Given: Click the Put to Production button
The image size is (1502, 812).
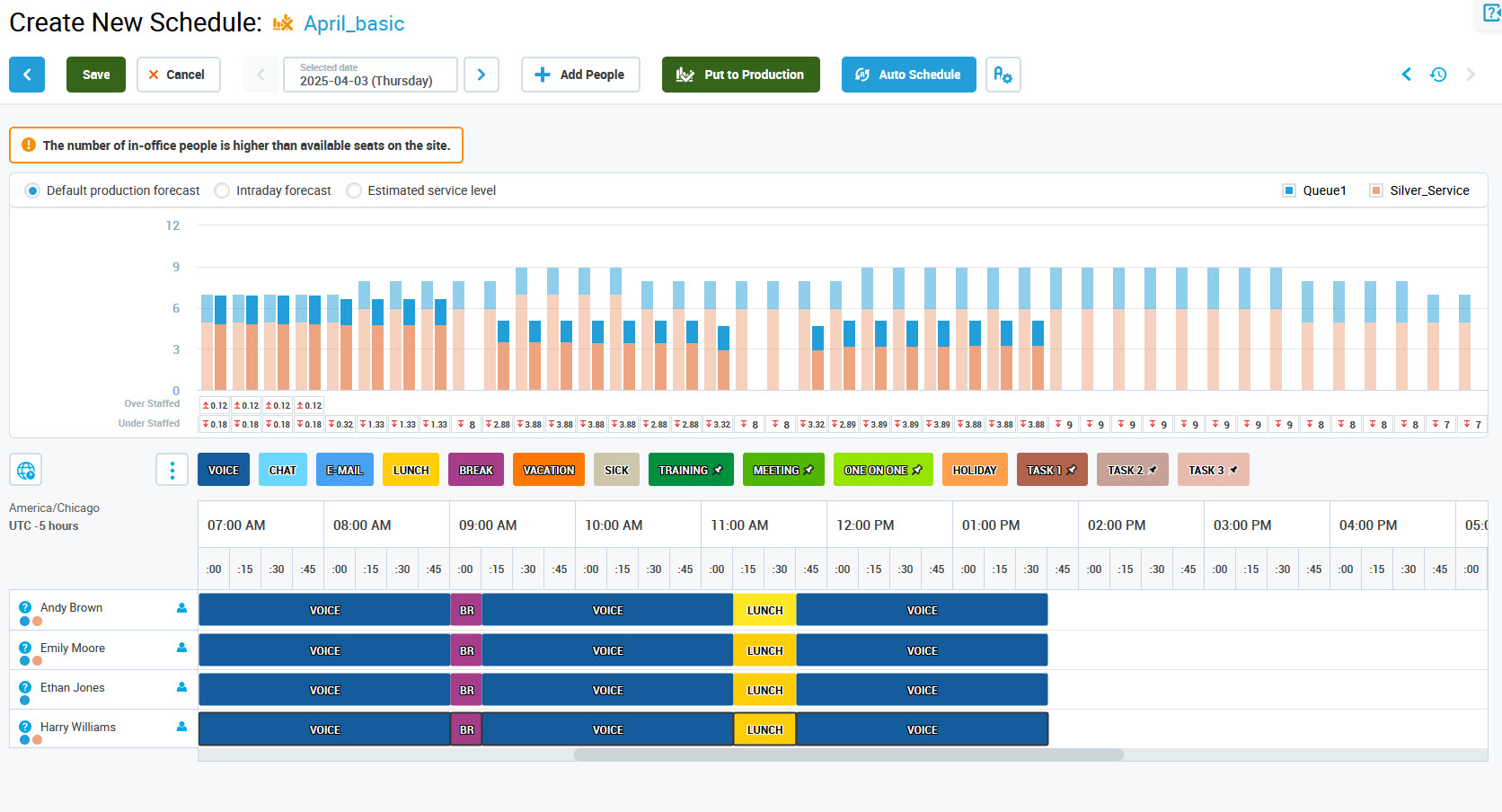Looking at the screenshot, I should [x=740, y=75].
